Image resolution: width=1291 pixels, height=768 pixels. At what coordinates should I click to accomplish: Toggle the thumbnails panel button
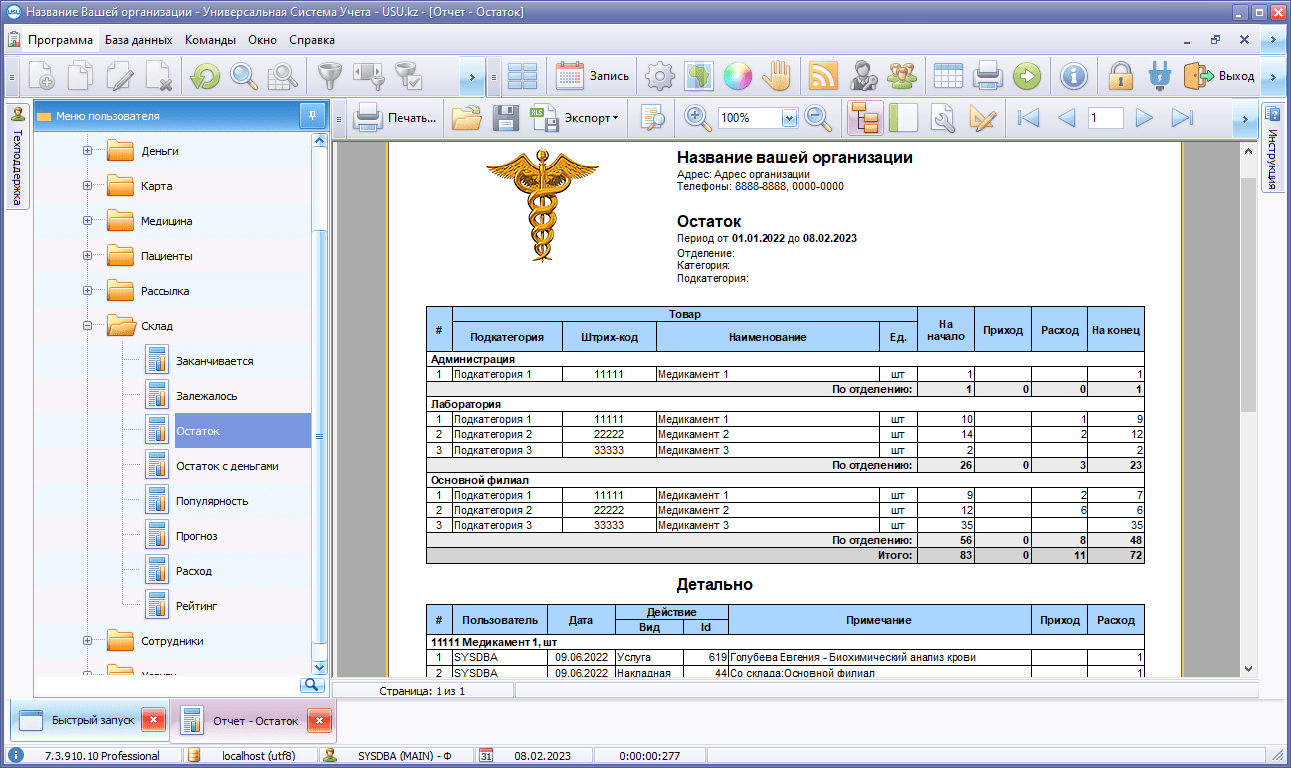(x=903, y=118)
